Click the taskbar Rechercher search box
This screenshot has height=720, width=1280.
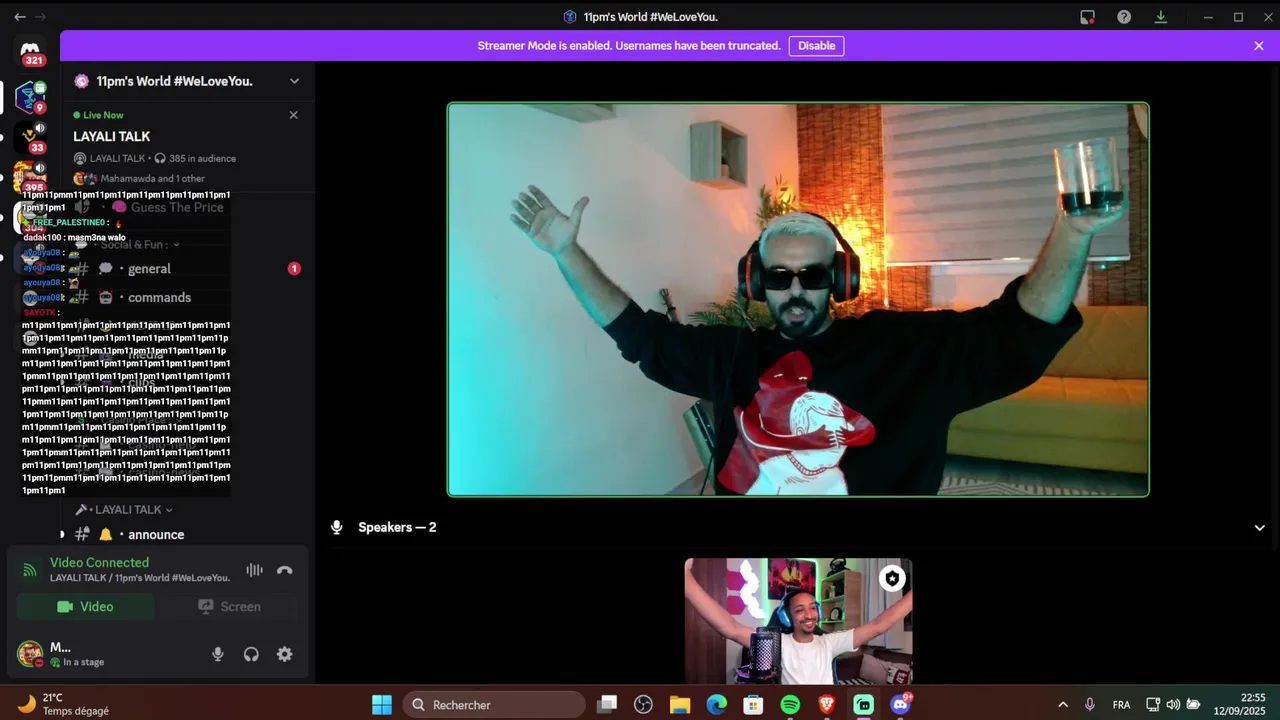click(494, 705)
